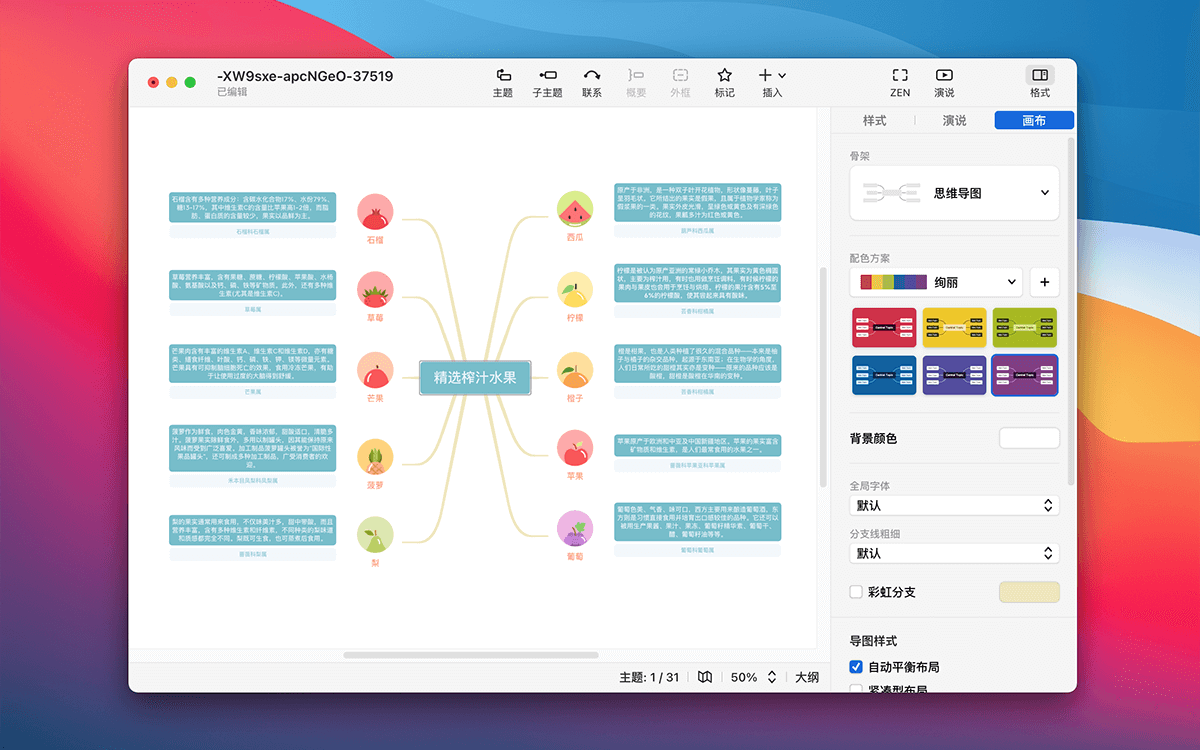Open the 分支线粗细 默认 dropdown
1200x750 pixels.
[x=954, y=553]
